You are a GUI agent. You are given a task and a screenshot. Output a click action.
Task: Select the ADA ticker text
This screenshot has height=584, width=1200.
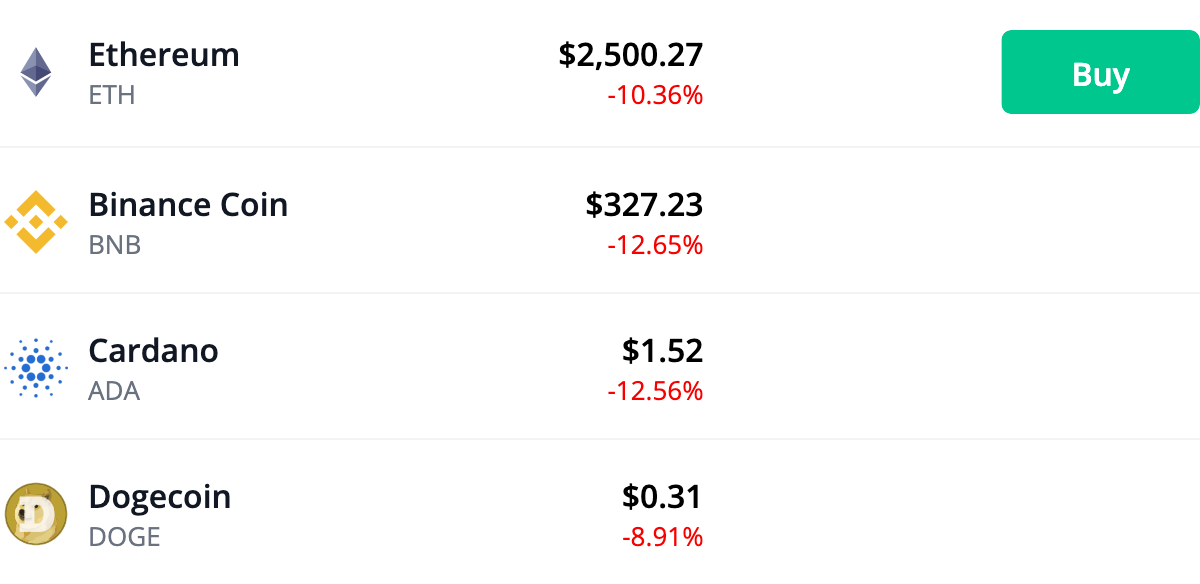114,391
